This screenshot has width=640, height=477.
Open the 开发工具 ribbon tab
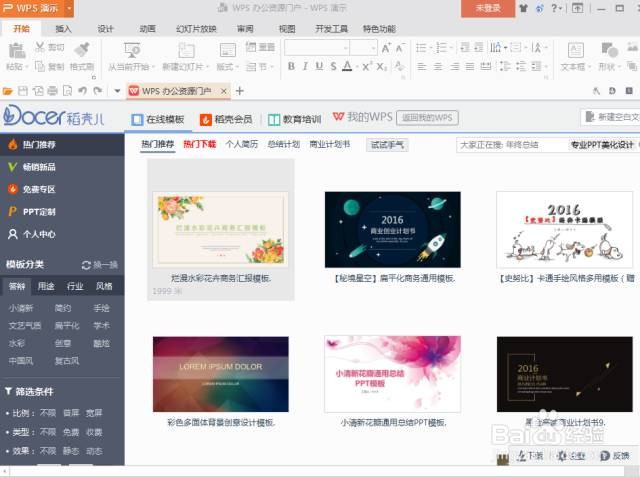[331, 29]
